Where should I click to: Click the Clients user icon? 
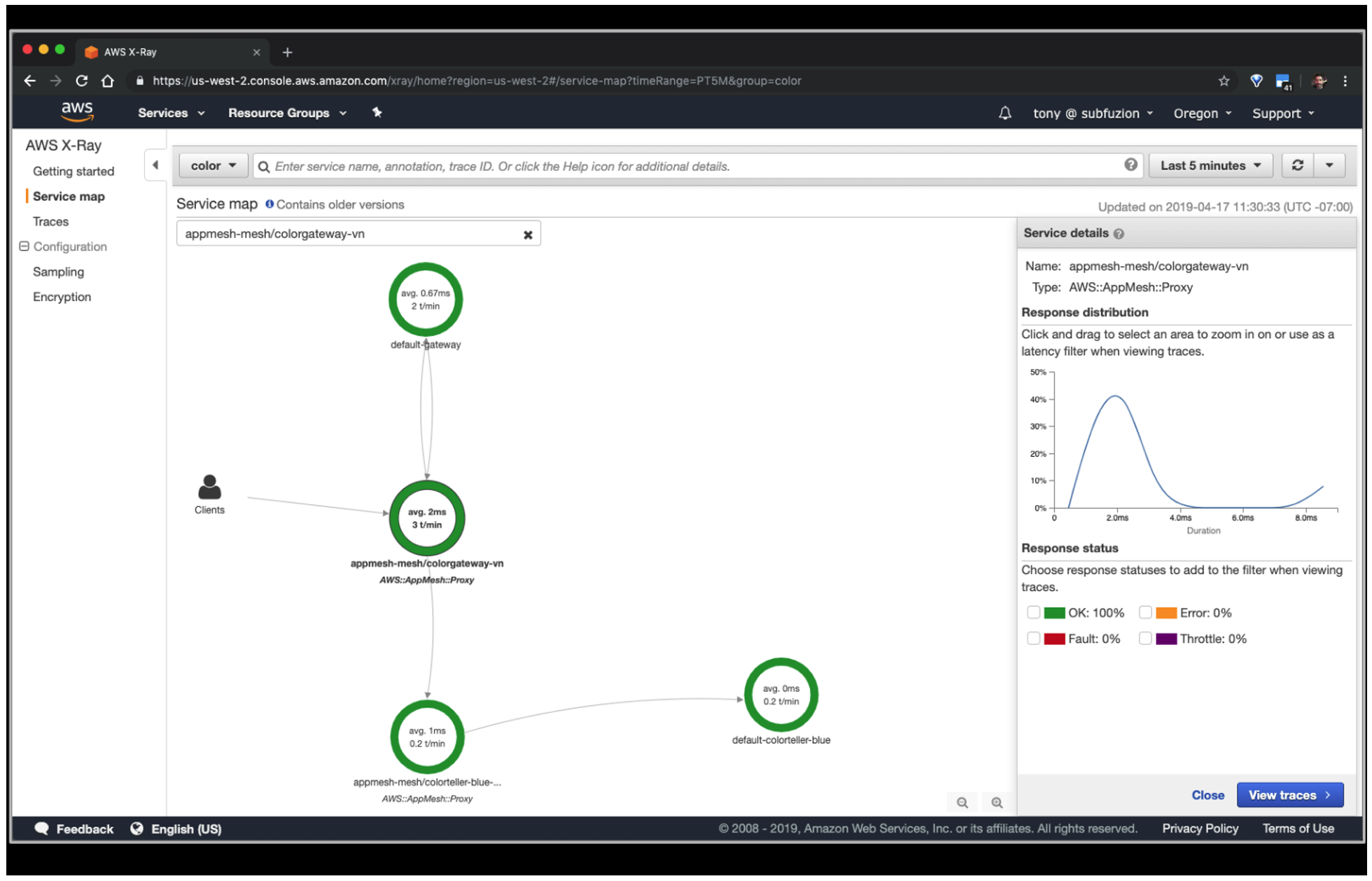(209, 487)
